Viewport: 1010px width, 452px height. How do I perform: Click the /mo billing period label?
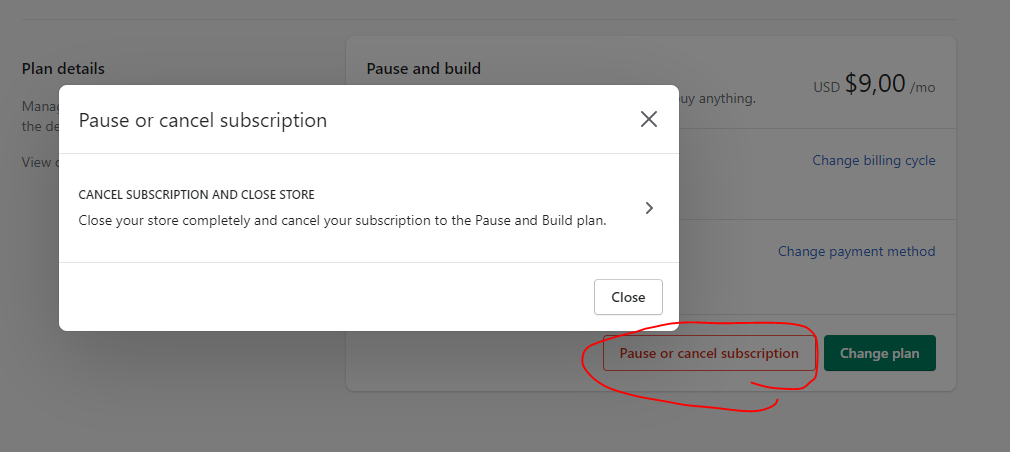(x=922, y=87)
